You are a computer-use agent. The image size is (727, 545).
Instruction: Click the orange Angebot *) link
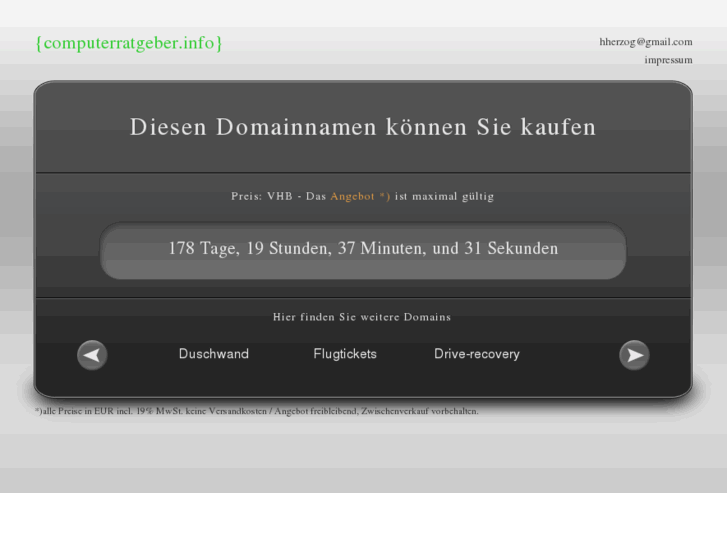tap(360, 196)
